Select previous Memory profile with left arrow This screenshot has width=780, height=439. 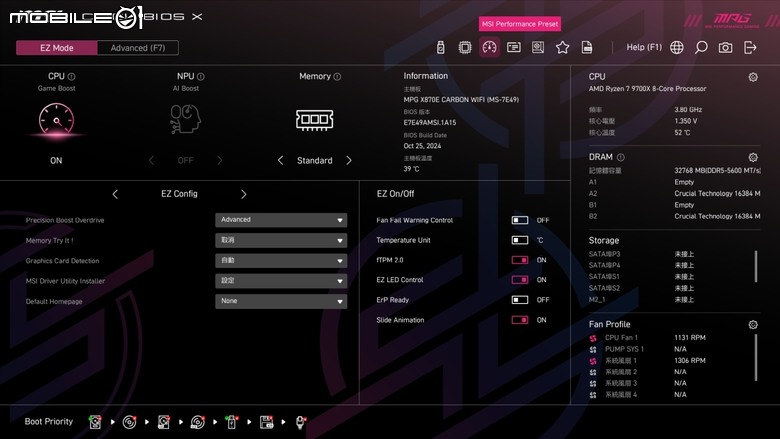click(281, 161)
